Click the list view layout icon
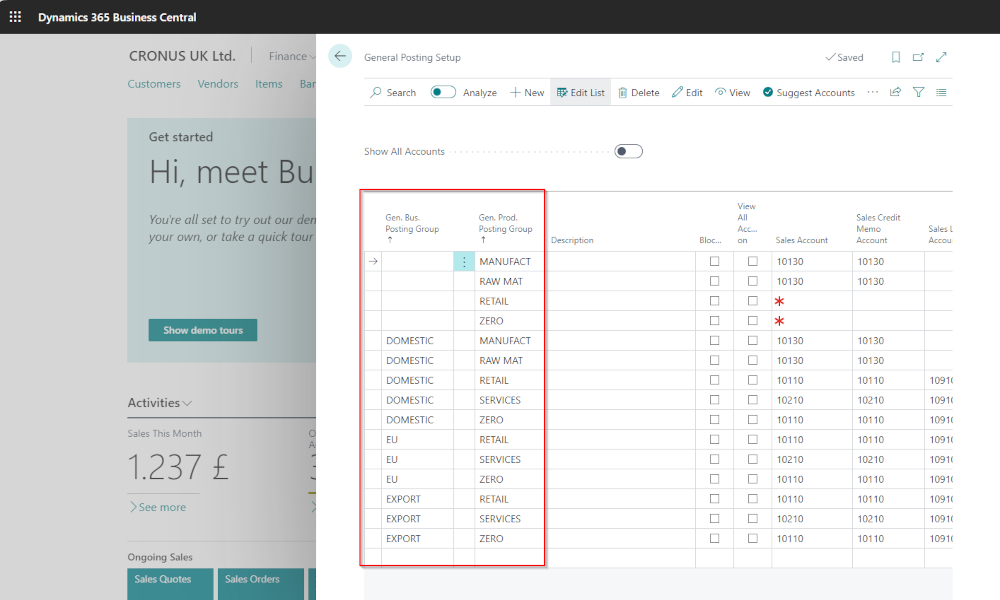1000x600 pixels. click(x=941, y=92)
